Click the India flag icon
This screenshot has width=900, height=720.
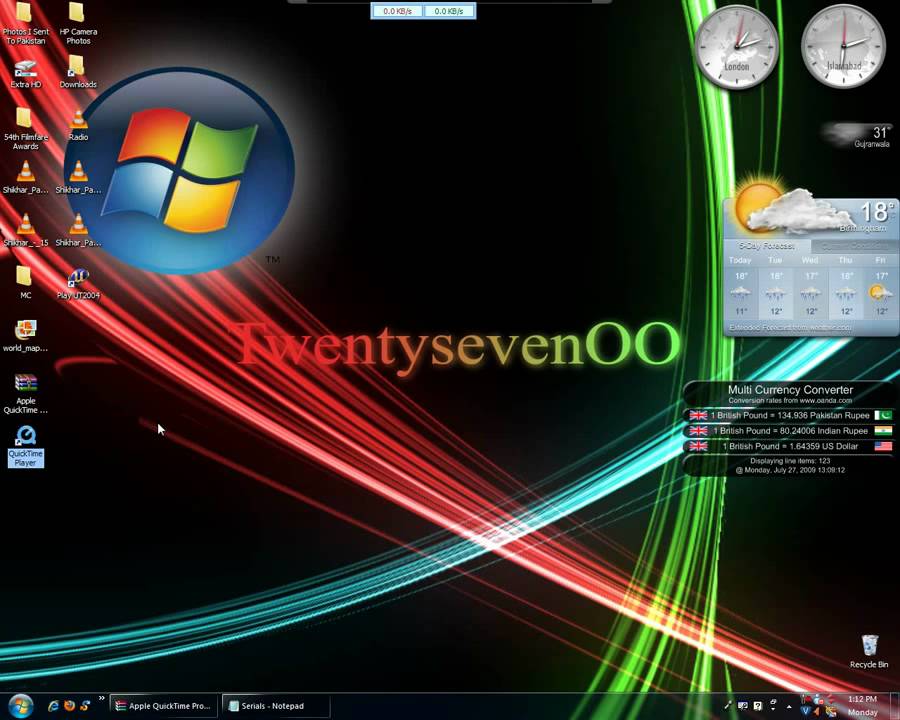883,431
